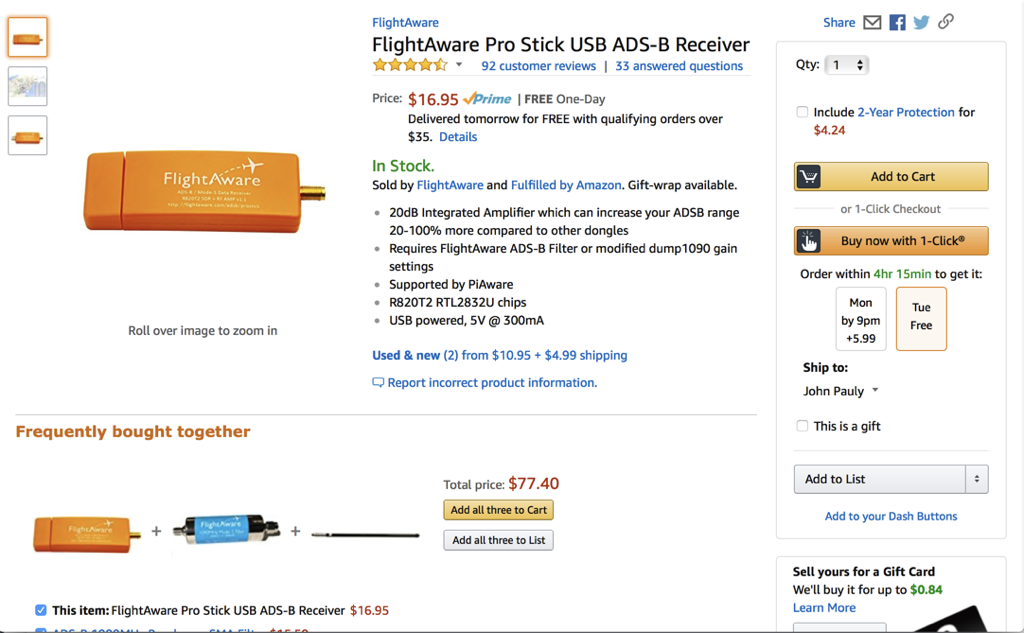Click the Prime logo next to price

point(488,99)
